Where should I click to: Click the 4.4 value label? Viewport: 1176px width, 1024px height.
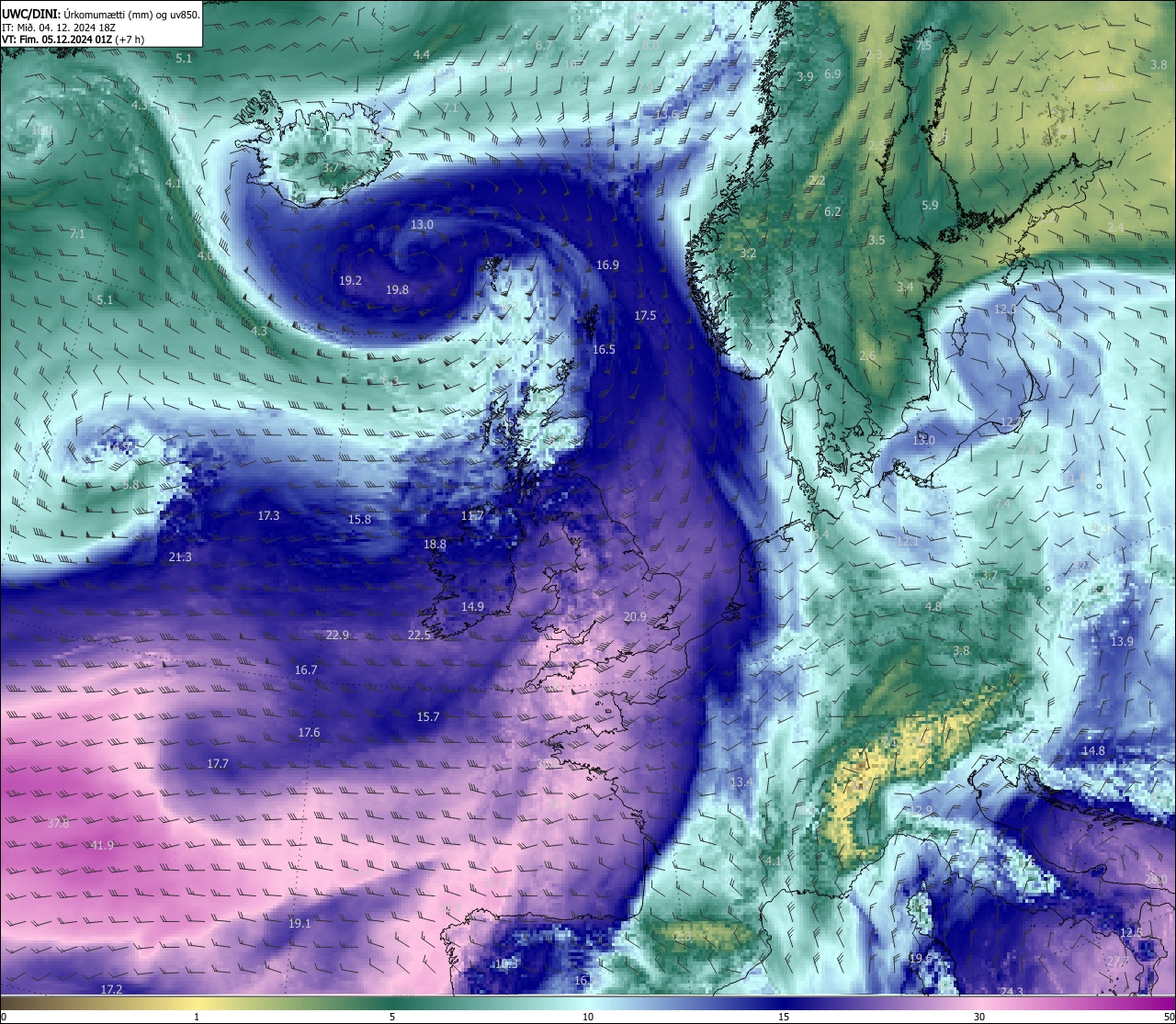click(x=421, y=54)
